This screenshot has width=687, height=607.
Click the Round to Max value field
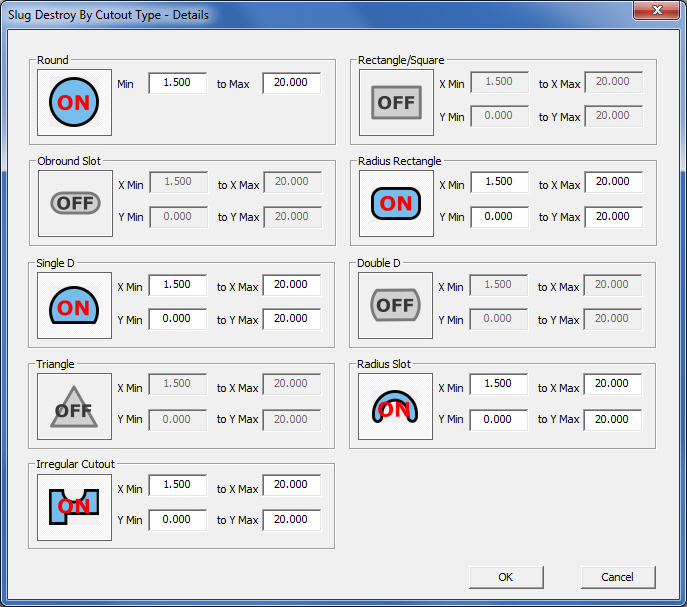292,83
